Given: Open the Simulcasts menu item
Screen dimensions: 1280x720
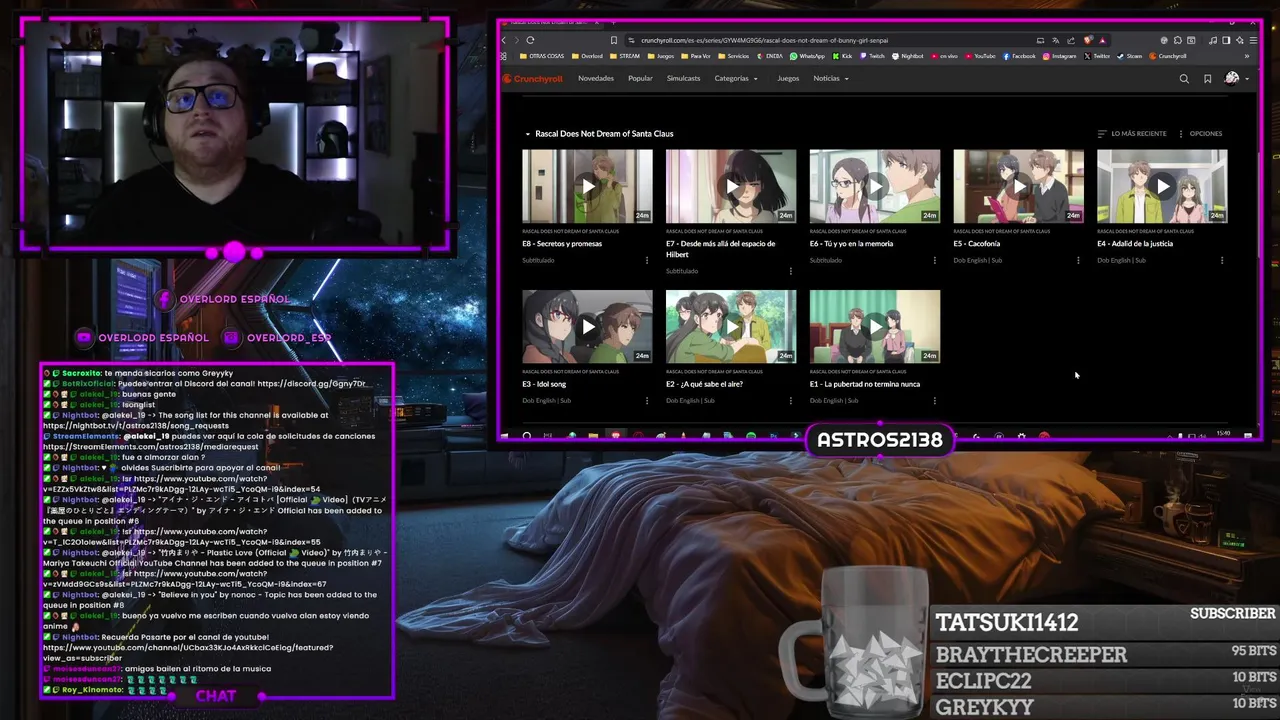Looking at the screenshot, I should 684,78.
